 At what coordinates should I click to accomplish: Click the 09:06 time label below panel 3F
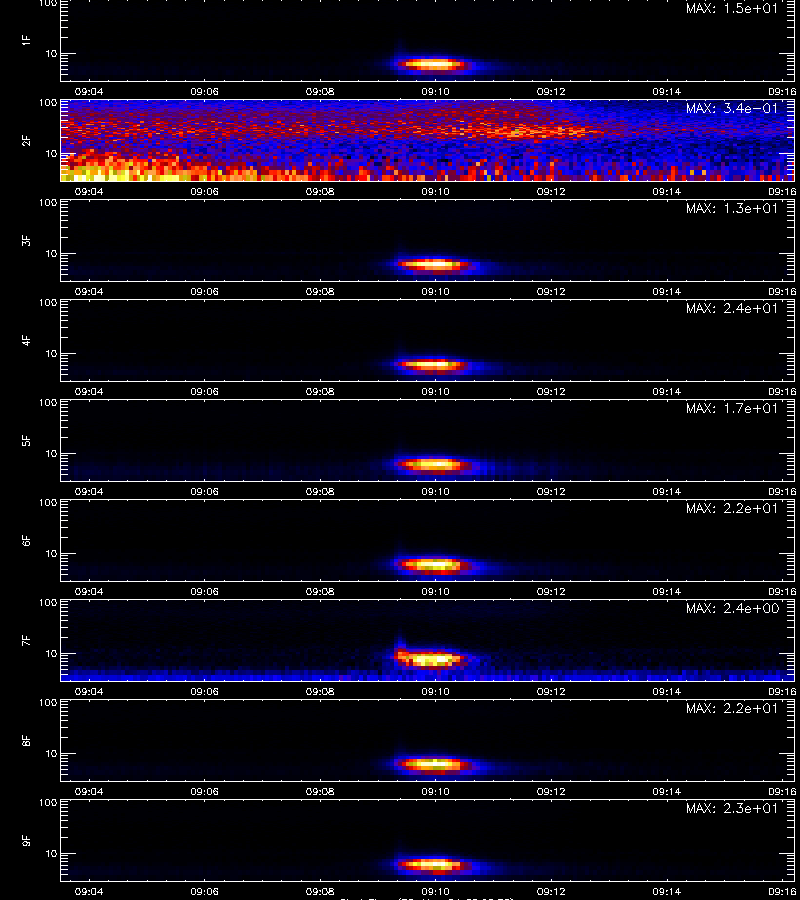[x=204, y=292]
